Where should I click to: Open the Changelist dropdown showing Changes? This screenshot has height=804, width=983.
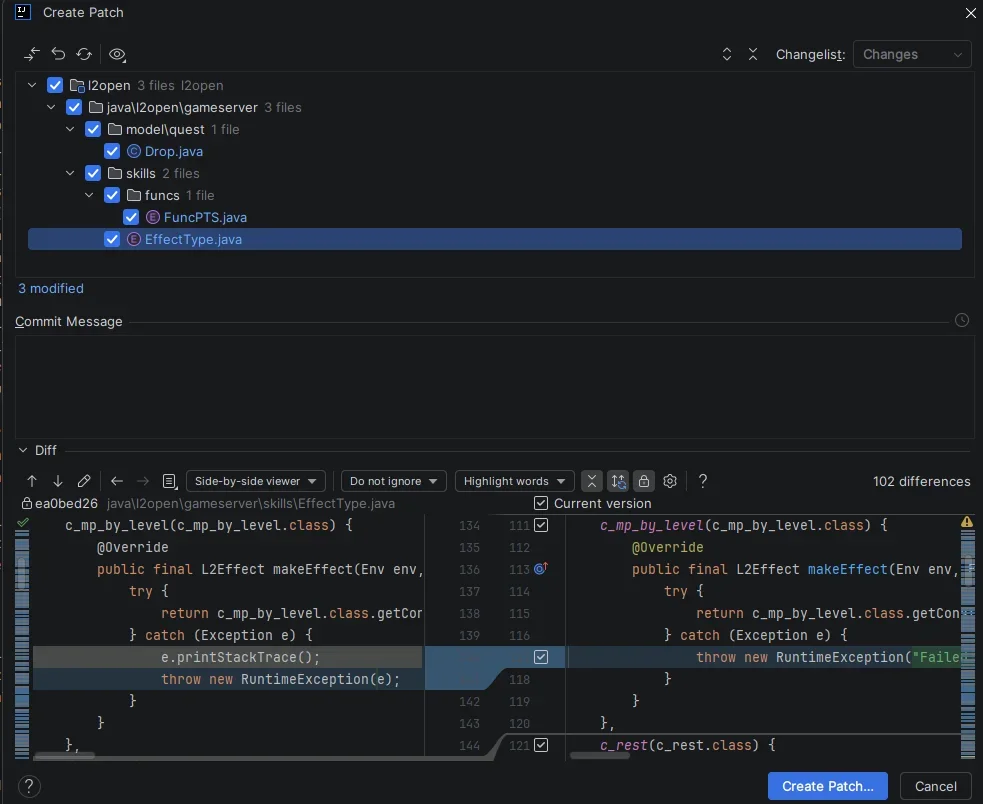coord(912,55)
